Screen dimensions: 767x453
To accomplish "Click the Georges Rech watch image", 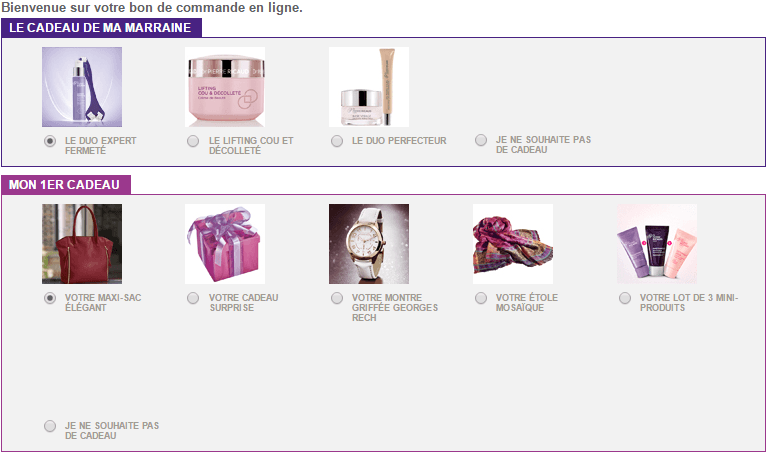I will tap(369, 244).
